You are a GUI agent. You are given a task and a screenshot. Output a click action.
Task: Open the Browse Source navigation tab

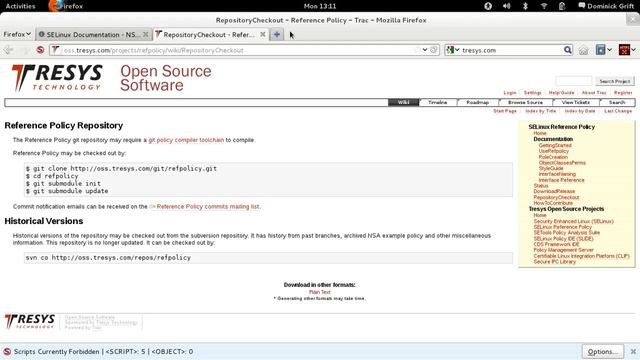click(x=525, y=102)
